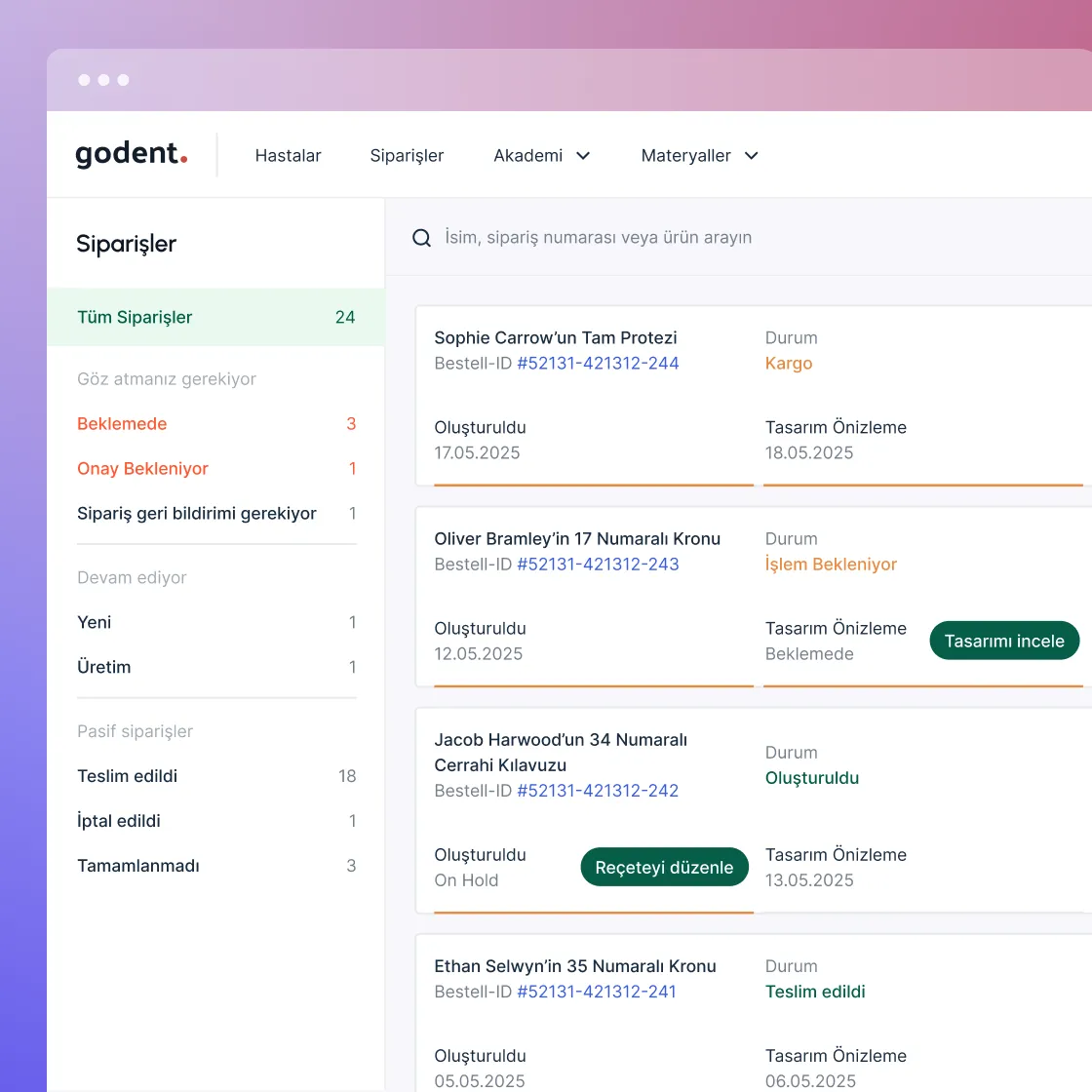Click the count 18 beside Teslim edildi
Image resolution: width=1092 pixels, height=1092 pixels.
[347, 776]
